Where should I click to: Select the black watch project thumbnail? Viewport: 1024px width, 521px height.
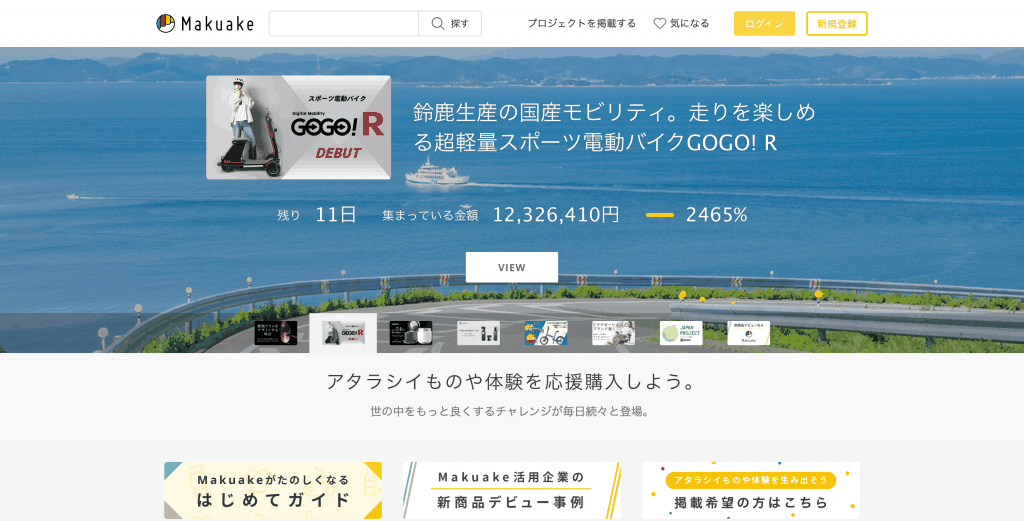coord(276,333)
